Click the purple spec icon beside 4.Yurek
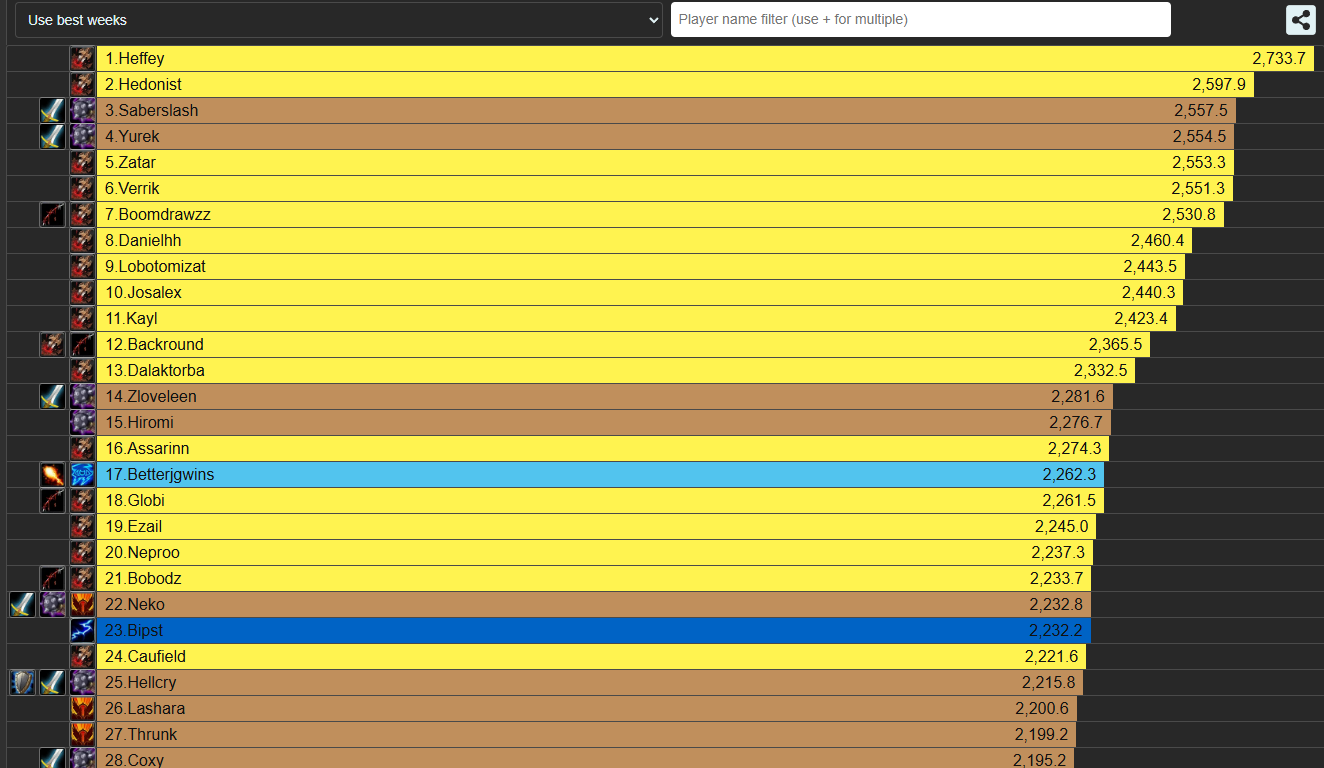 coord(83,136)
